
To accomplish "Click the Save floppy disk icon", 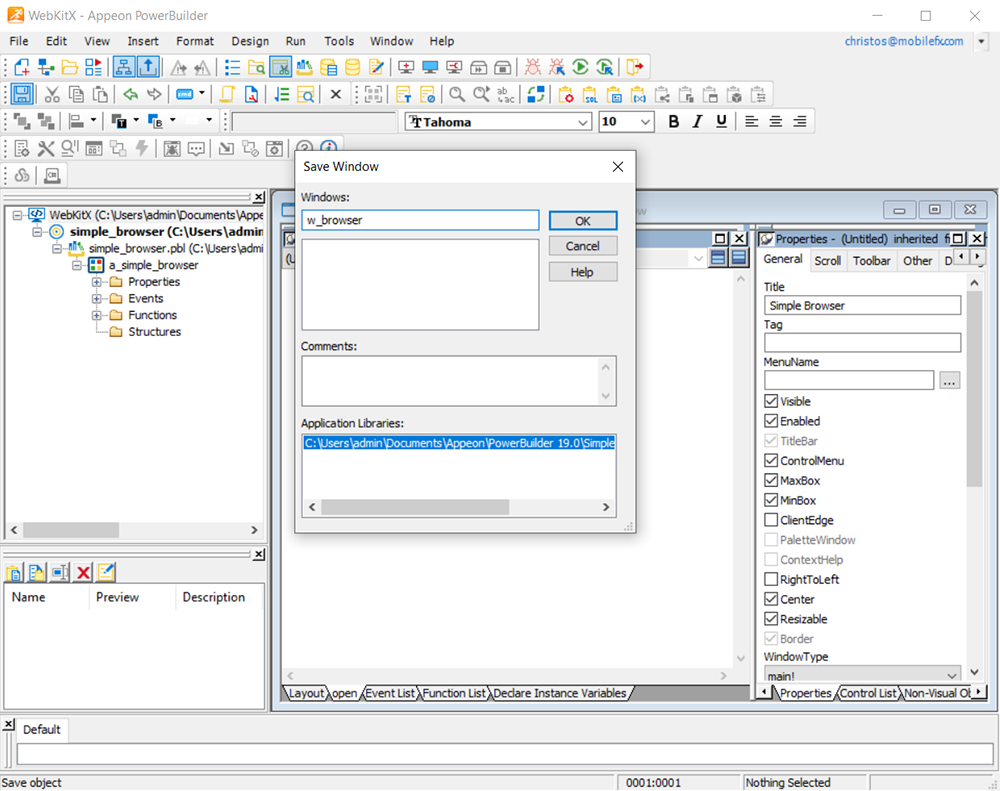I will pos(22,95).
